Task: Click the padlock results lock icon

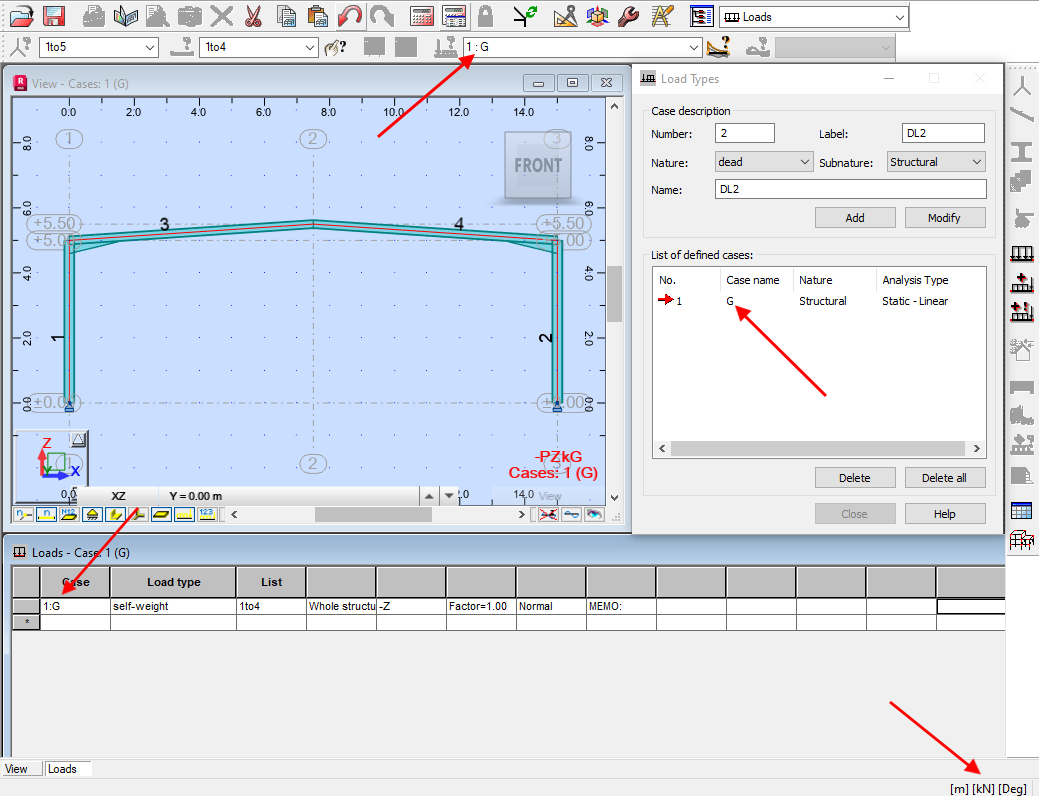Action: point(486,16)
